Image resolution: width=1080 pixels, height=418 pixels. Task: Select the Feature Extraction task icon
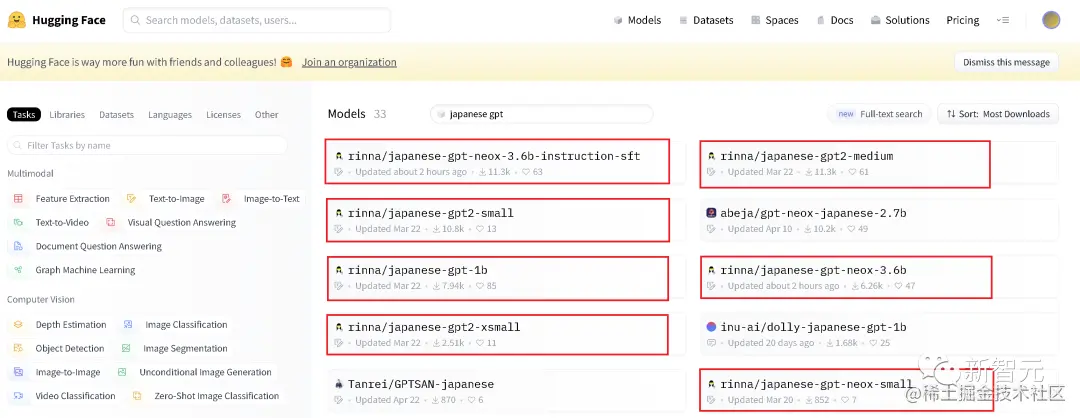coord(19,198)
